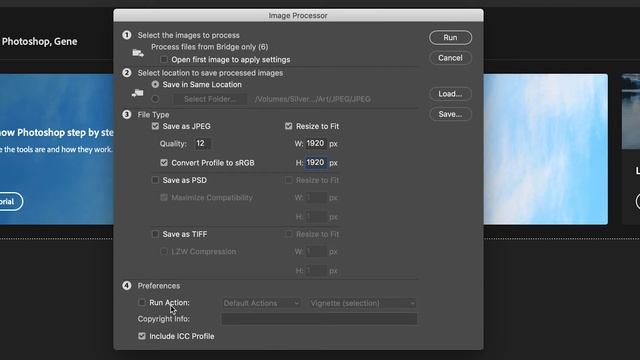Choose the Select Folder radio option

(x=155, y=99)
